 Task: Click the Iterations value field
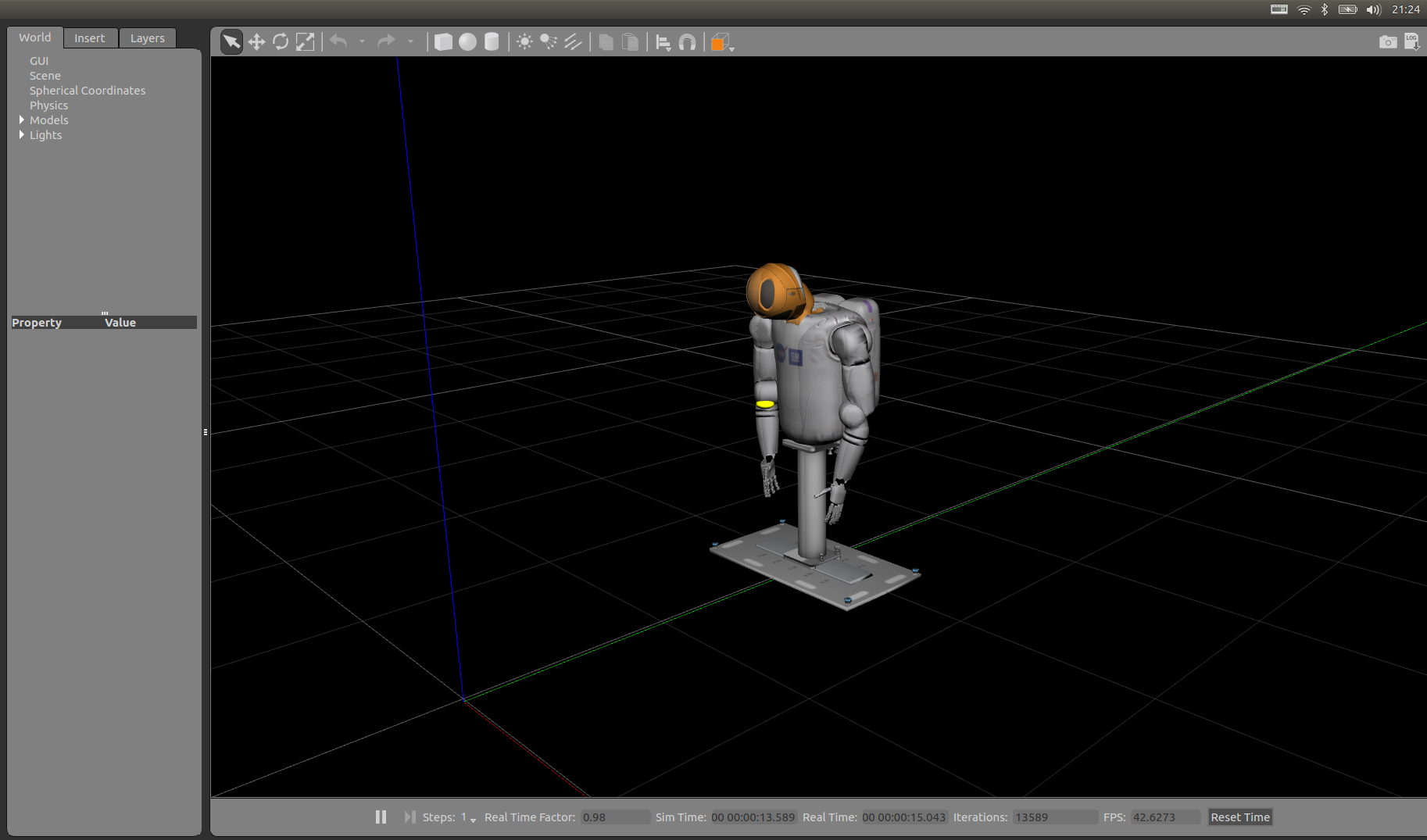1055,817
